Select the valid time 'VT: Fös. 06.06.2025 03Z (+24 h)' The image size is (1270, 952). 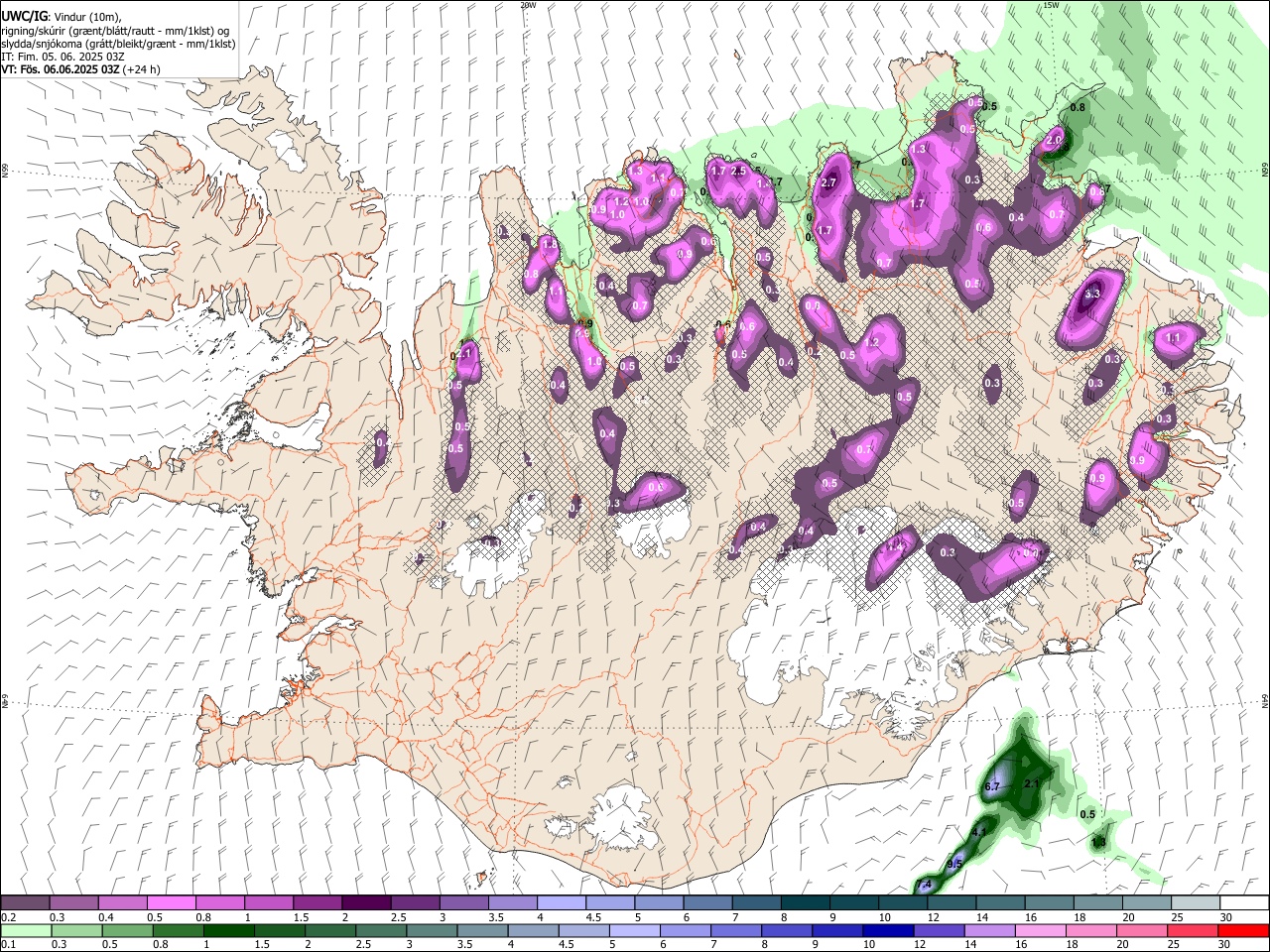(x=80, y=69)
